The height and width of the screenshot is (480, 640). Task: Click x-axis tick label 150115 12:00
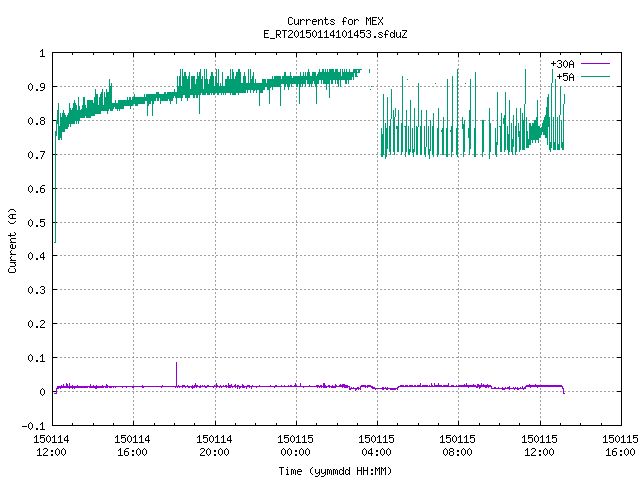point(539,446)
